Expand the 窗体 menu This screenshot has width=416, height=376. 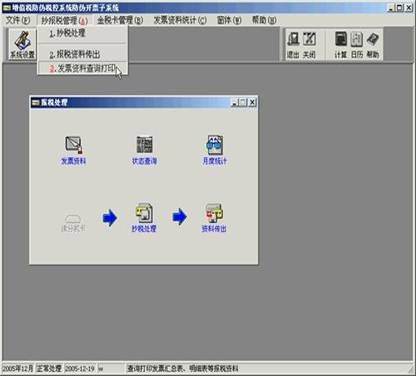(x=229, y=20)
